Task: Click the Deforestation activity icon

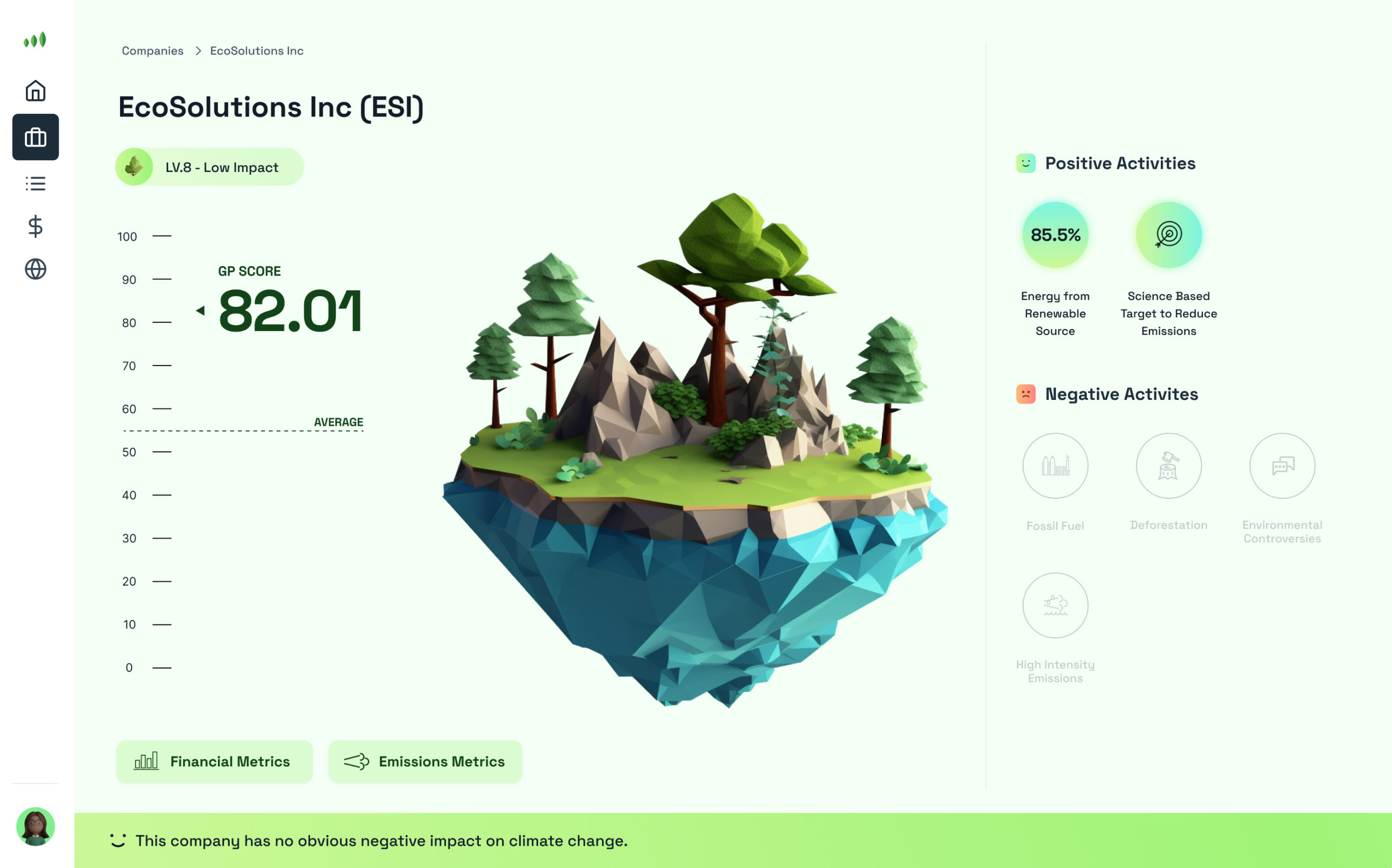Action: point(1168,465)
